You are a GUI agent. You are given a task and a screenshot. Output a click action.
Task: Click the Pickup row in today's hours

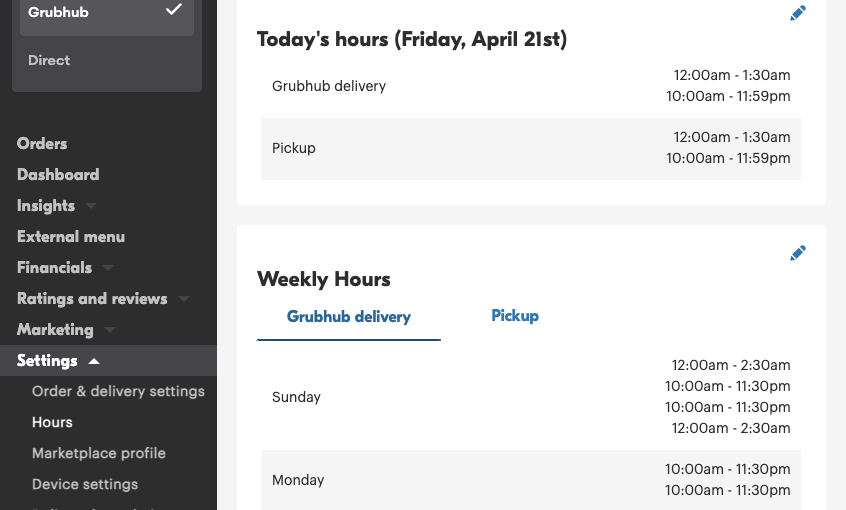531,148
